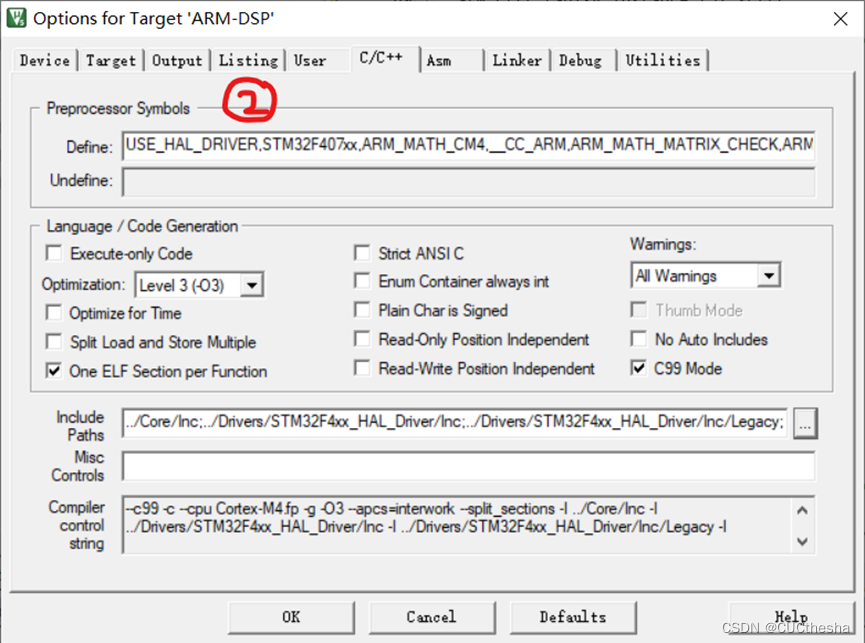Image resolution: width=865 pixels, height=643 pixels.
Task: Enable No Auto Includes
Action: click(638, 339)
